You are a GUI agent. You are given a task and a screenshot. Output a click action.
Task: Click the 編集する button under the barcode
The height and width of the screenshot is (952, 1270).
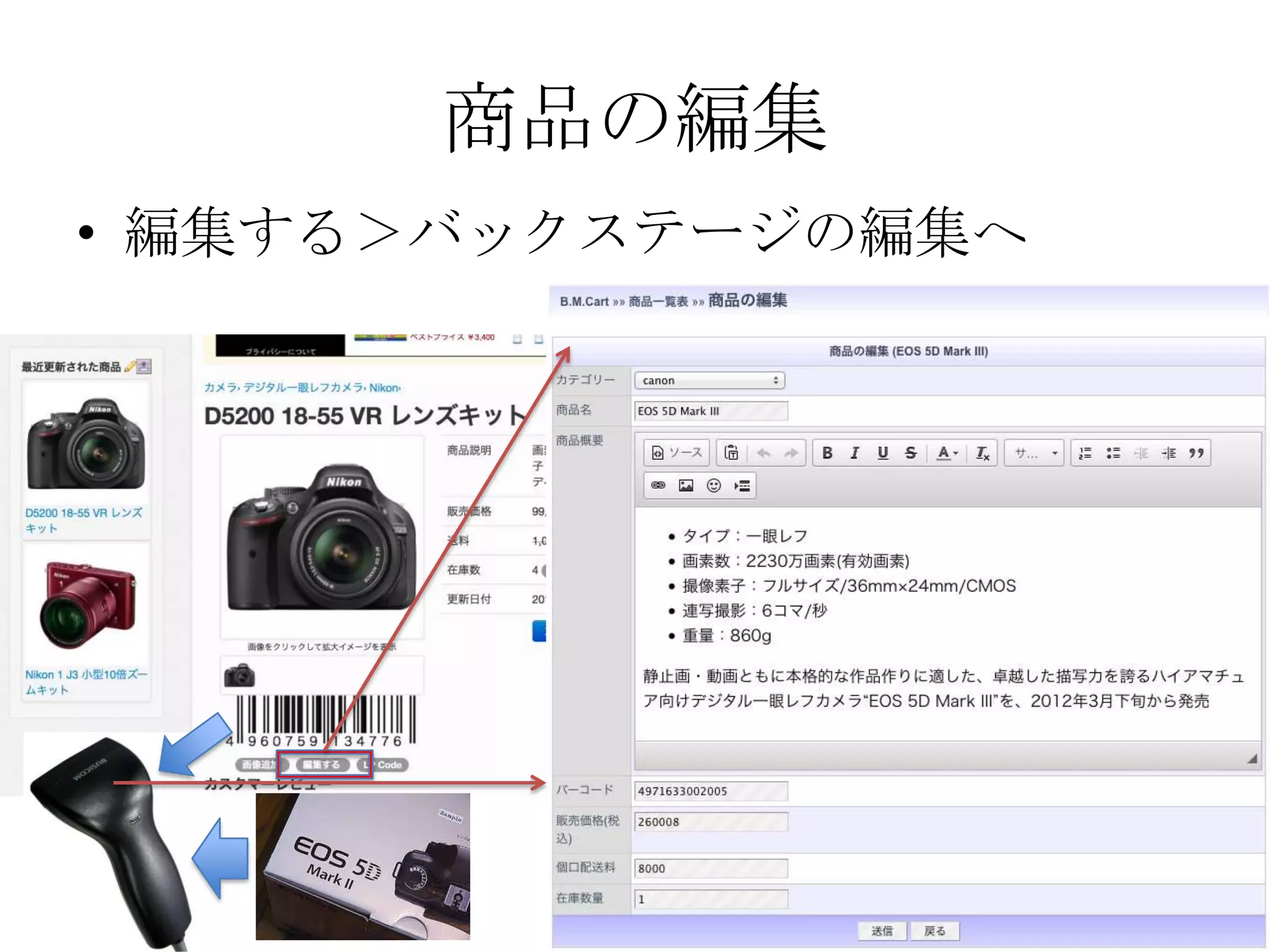coord(322,765)
